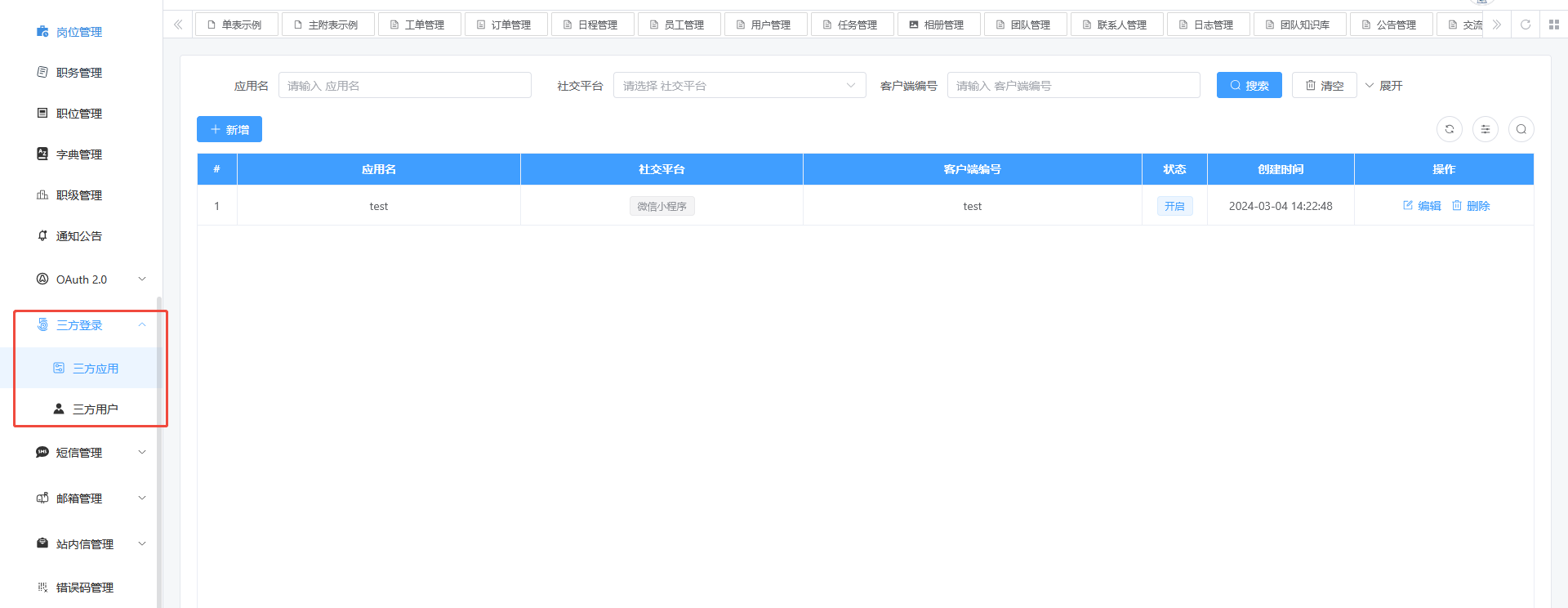
Task: Click the 新增 button to add app
Action: click(229, 130)
